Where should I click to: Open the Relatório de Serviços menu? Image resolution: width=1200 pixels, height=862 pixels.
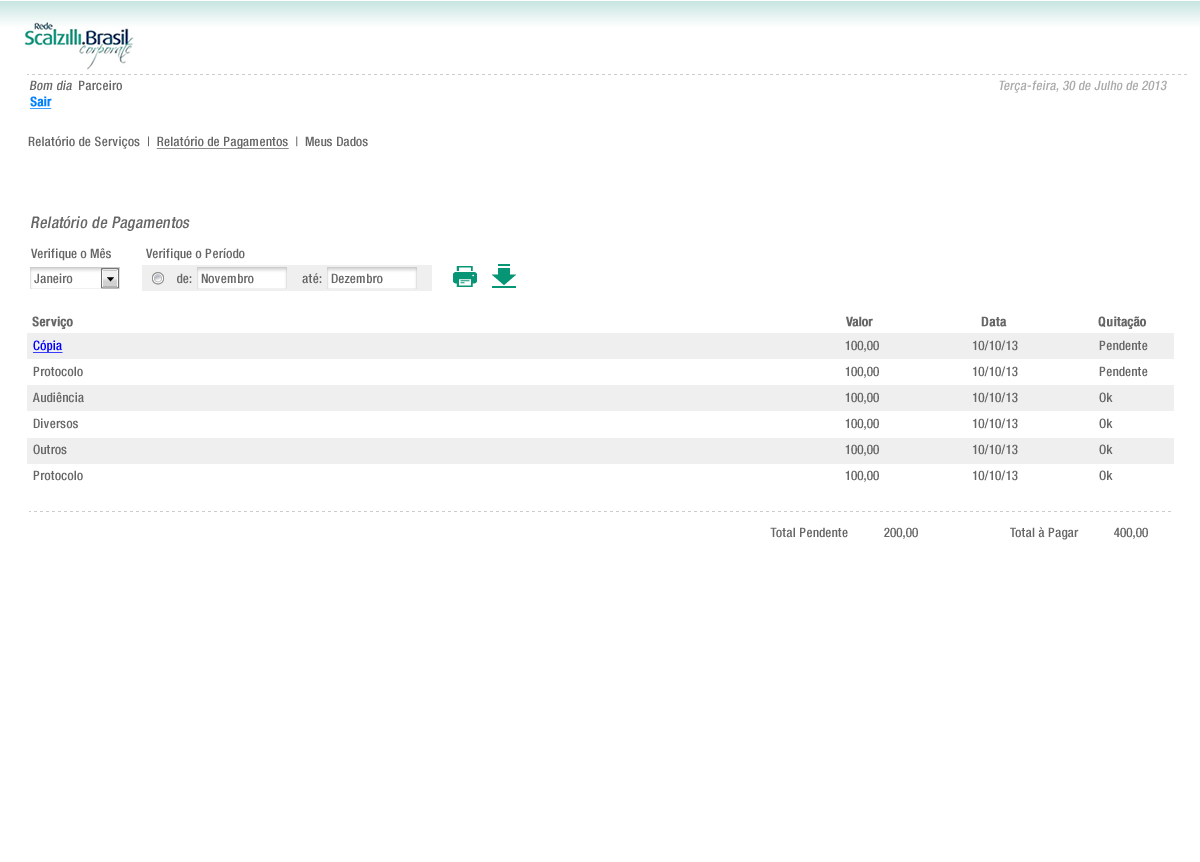[84, 142]
